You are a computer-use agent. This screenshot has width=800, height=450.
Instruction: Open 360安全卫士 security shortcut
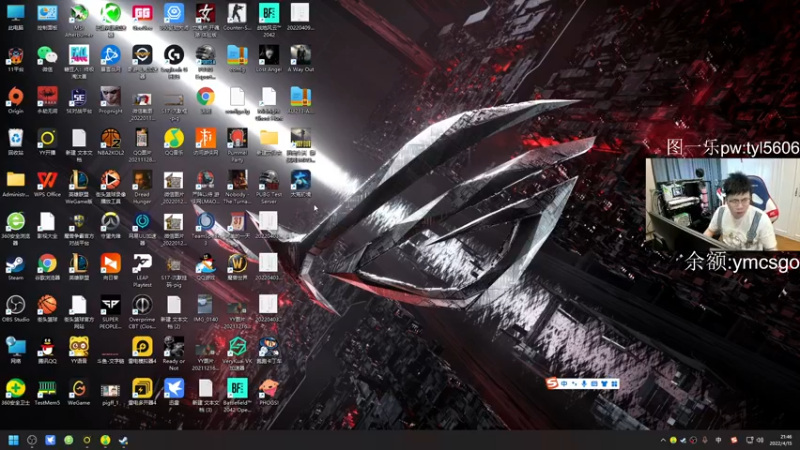tap(15, 393)
